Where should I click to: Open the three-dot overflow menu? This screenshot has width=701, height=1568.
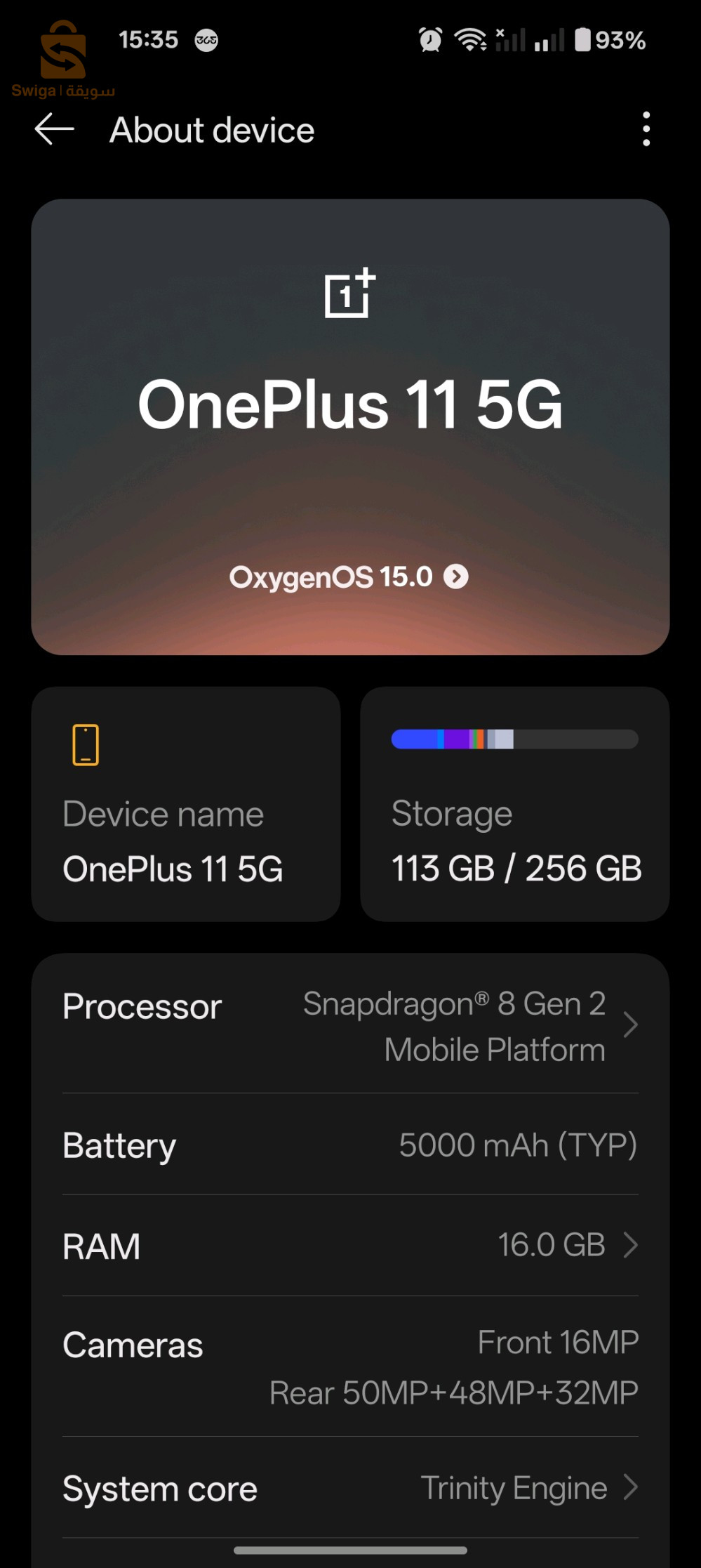pyautogui.click(x=646, y=129)
